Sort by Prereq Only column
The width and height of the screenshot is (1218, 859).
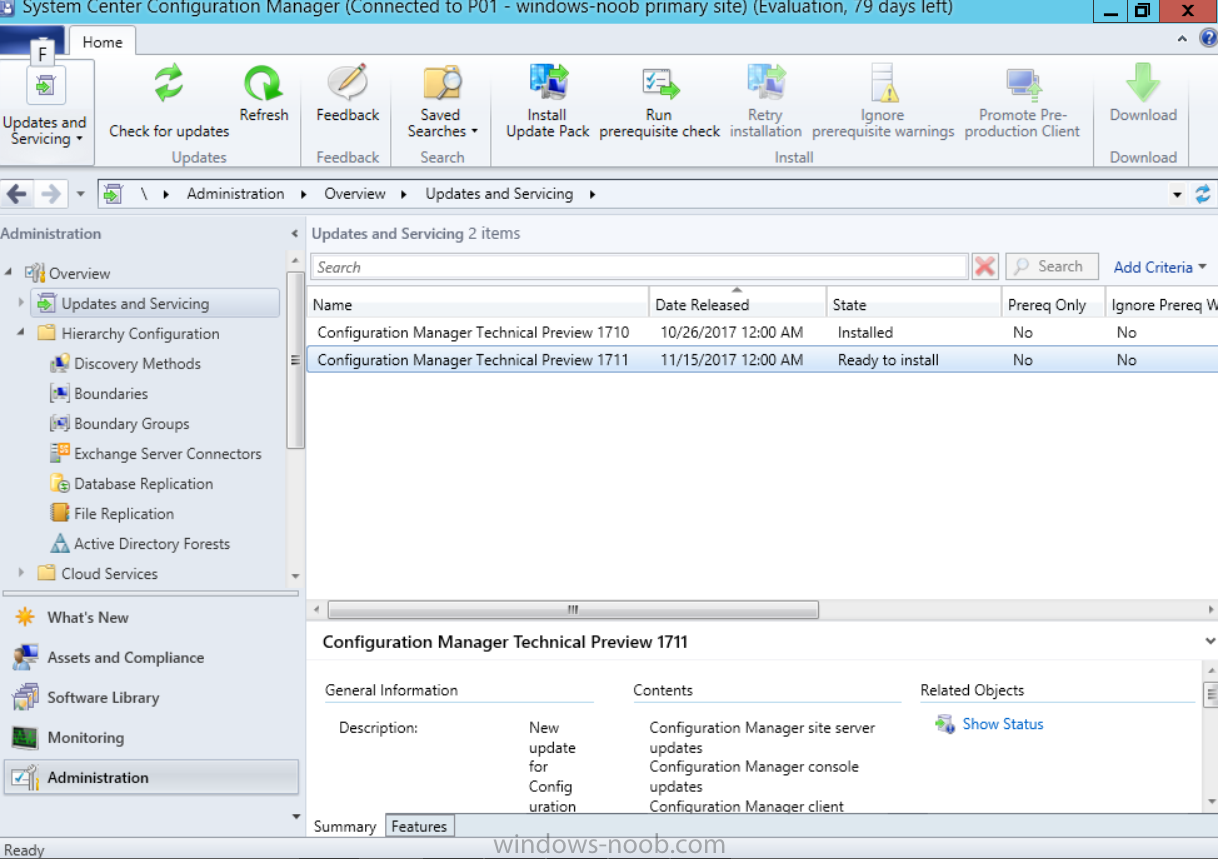(1053, 305)
